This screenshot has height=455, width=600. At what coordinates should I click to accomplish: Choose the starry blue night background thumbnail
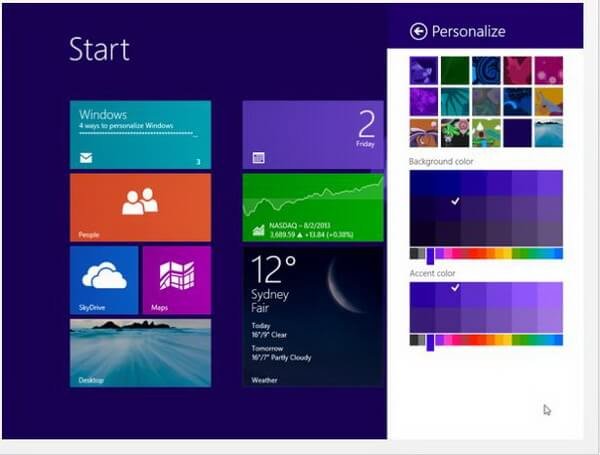tap(517, 102)
